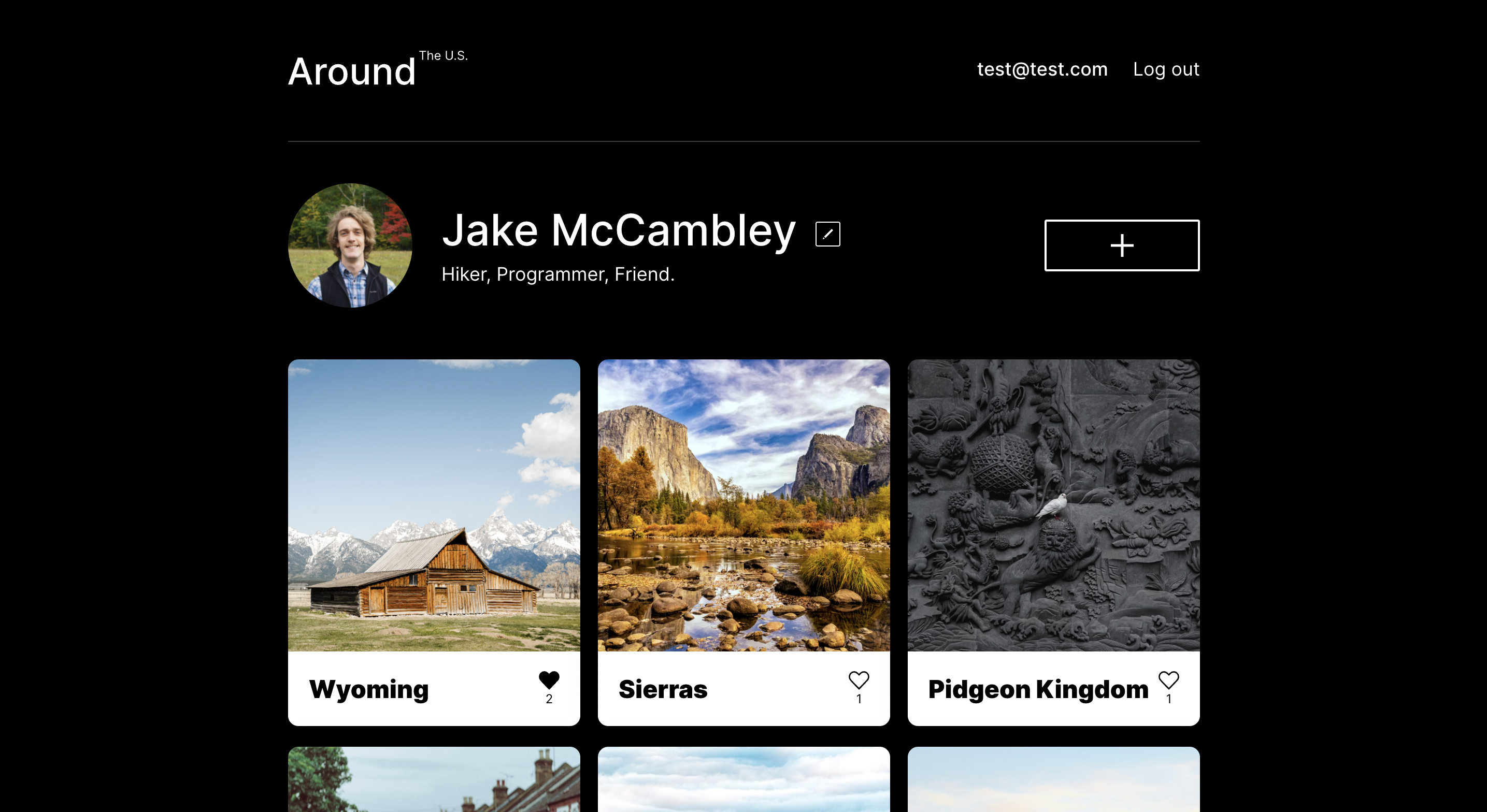Unlike the Wyoming card heart
Viewport: 1487px width, 812px height.
(548, 680)
